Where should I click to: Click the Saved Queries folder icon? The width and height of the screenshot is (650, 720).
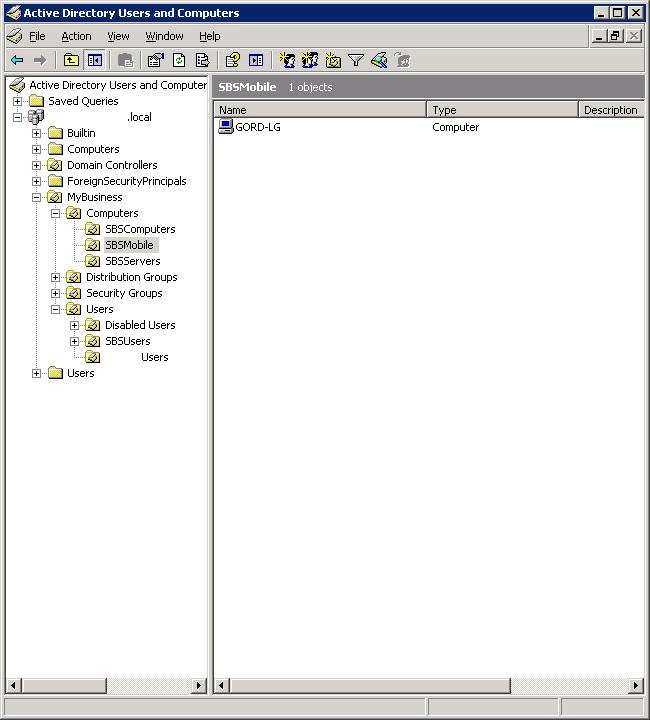(36, 101)
